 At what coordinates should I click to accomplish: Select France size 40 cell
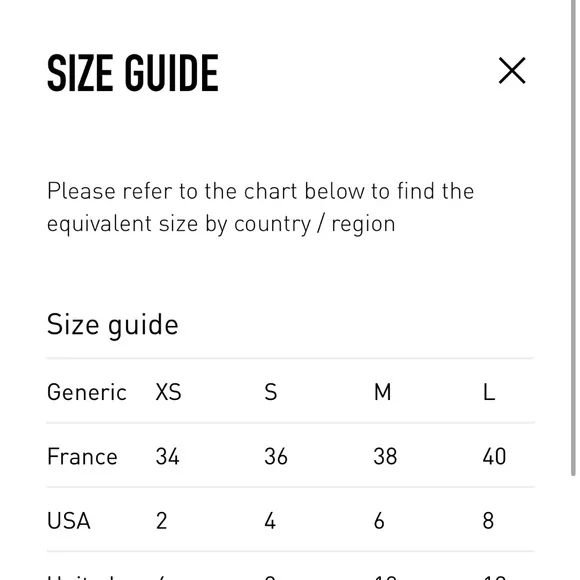[494, 456]
